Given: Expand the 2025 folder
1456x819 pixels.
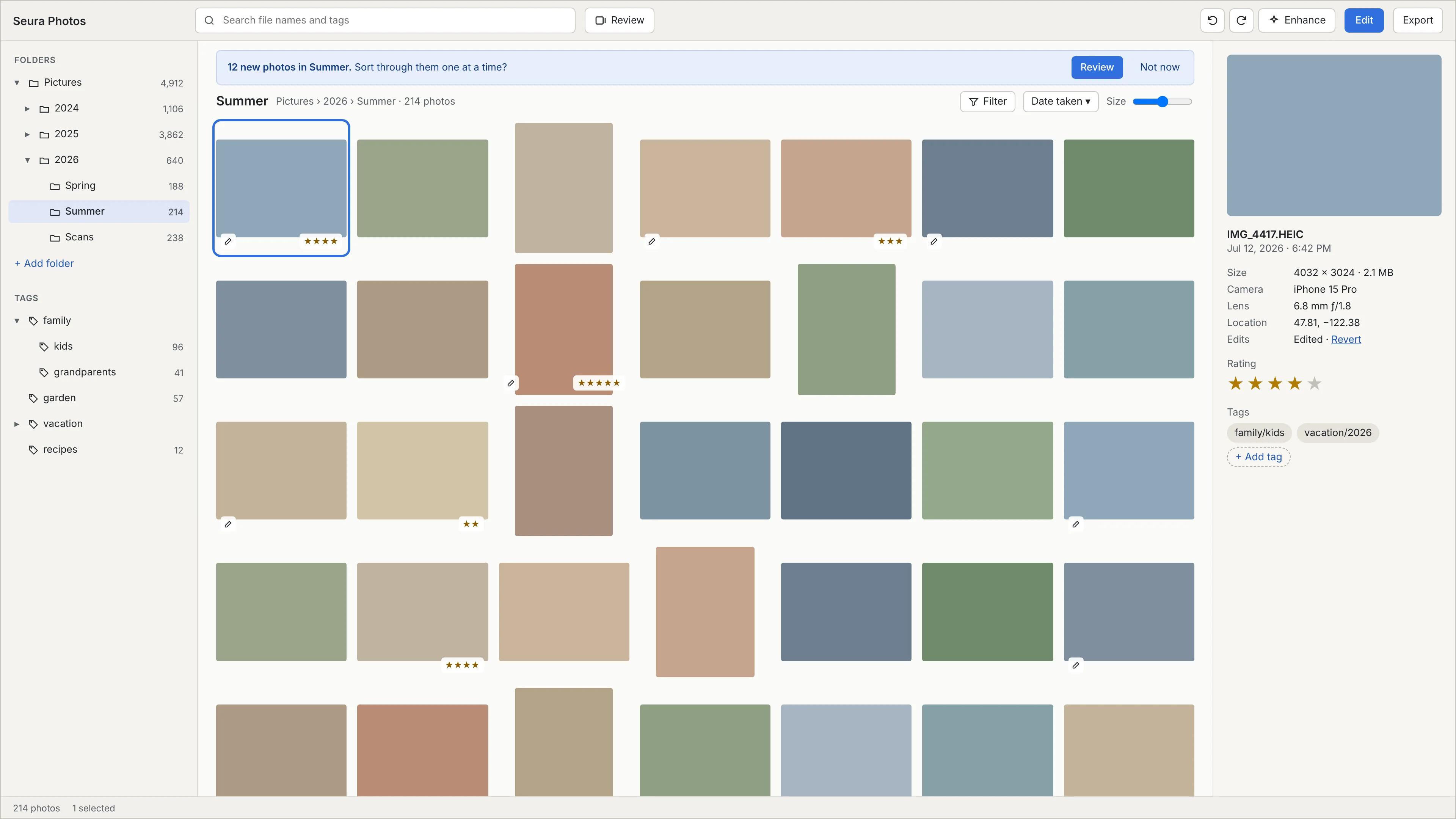Looking at the screenshot, I should [27, 135].
